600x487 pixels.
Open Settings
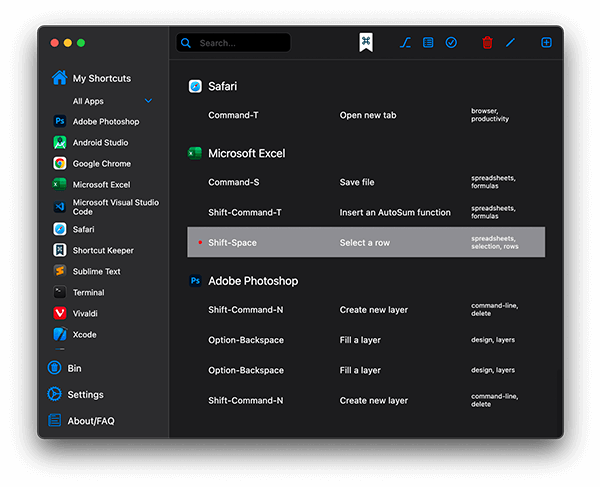(75, 394)
